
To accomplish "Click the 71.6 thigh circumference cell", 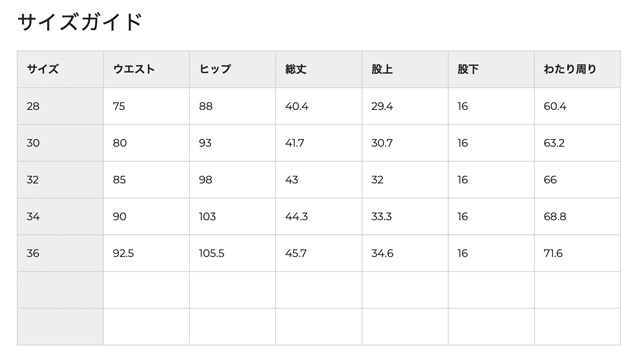I will (x=578, y=253).
